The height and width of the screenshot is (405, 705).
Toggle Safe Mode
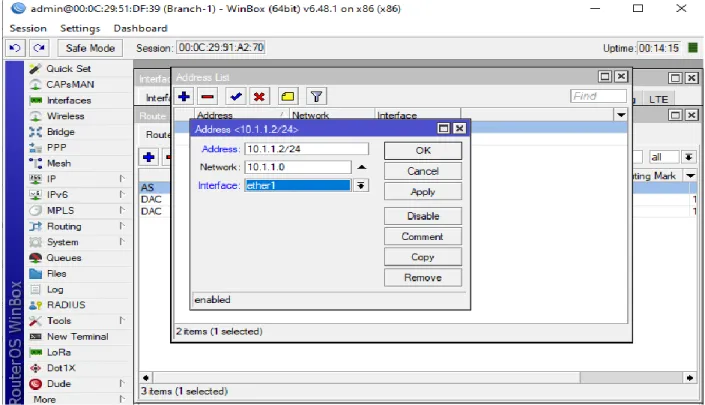click(x=90, y=48)
